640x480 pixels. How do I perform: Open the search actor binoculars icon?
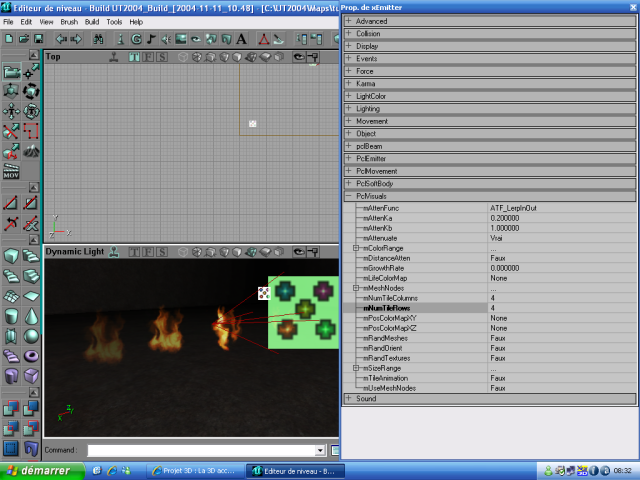pos(98,39)
